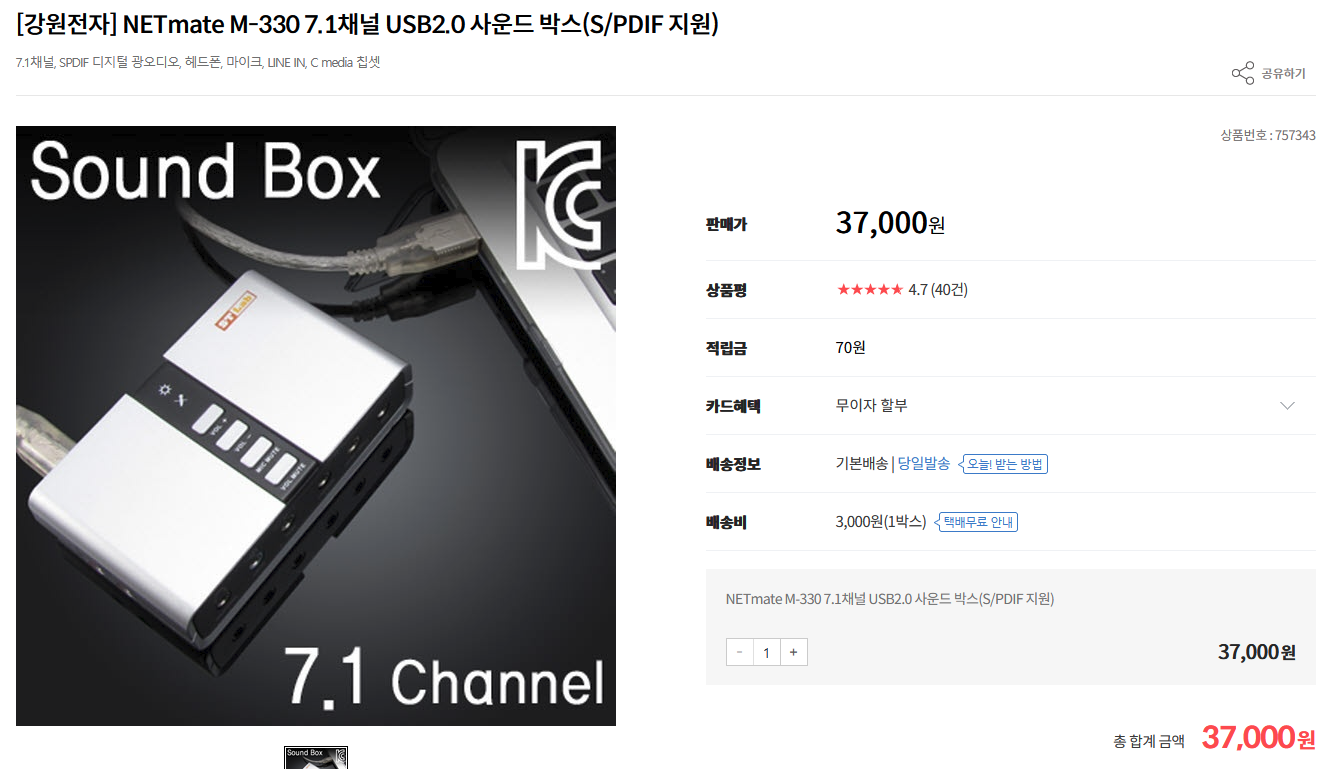
Task: Click the share icon next to 공유하기
Action: pos(1242,73)
